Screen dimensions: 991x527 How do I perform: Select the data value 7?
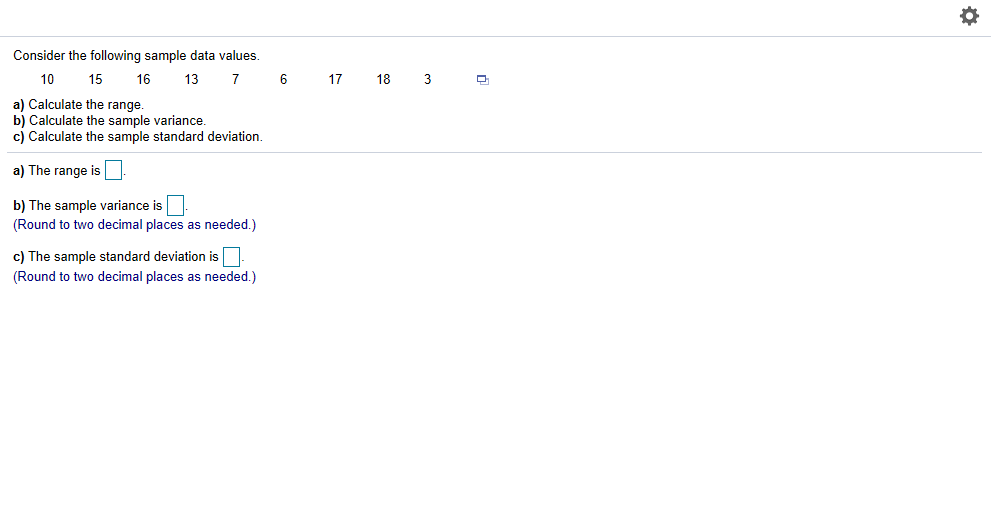point(235,79)
